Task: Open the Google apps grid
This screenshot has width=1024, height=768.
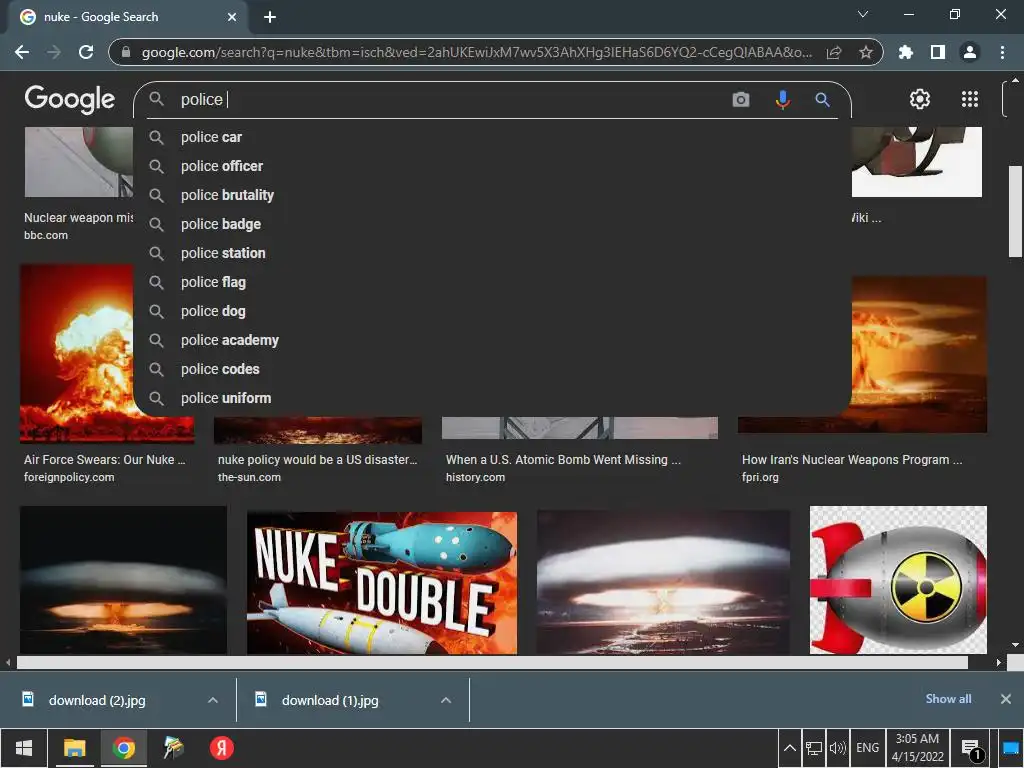Action: (x=970, y=99)
